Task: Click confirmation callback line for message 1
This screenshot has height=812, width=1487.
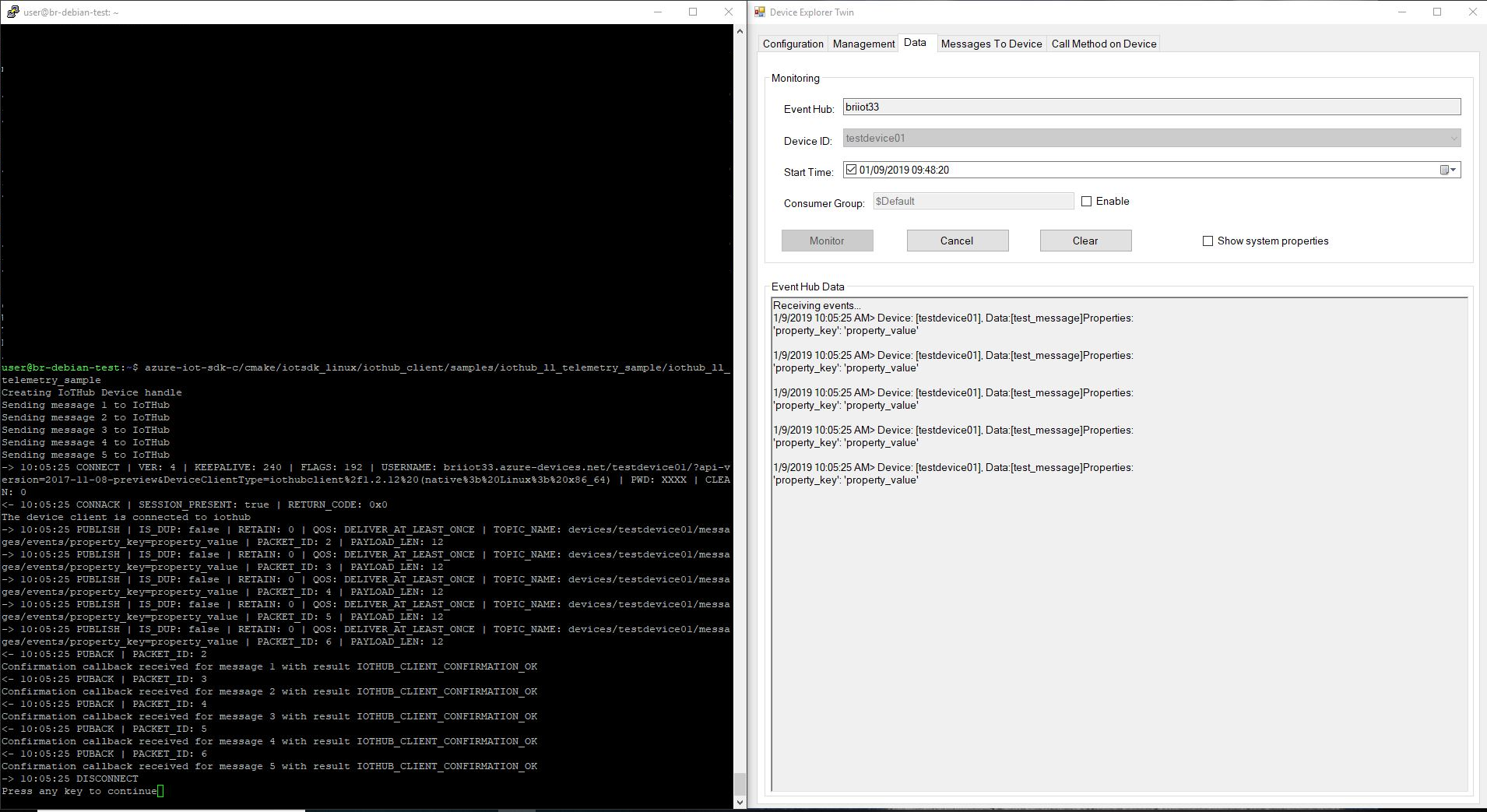Action: click(269, 666)
